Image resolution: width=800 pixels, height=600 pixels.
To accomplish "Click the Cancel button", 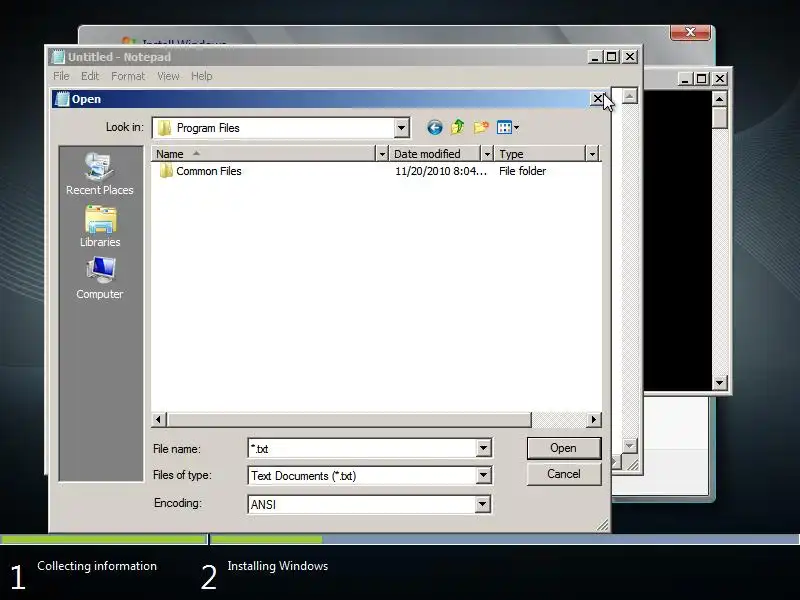I will pyautogui.click(x=564, y=474).
